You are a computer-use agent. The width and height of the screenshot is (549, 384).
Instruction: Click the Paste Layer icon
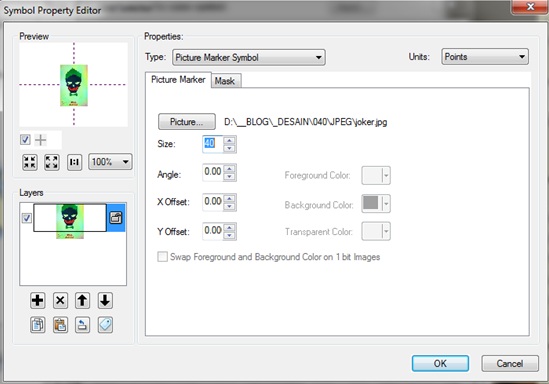tap(60, 325)
